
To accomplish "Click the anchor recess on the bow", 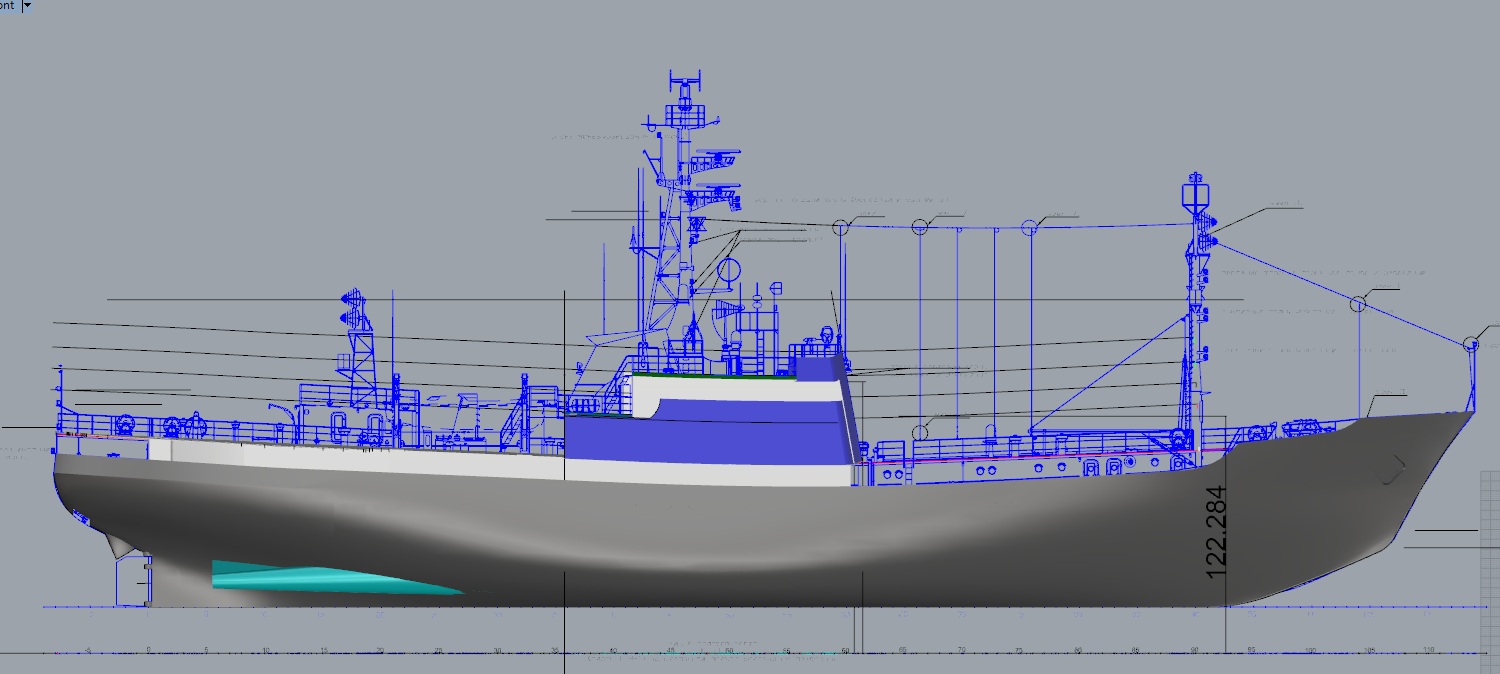I will 1395,467.
